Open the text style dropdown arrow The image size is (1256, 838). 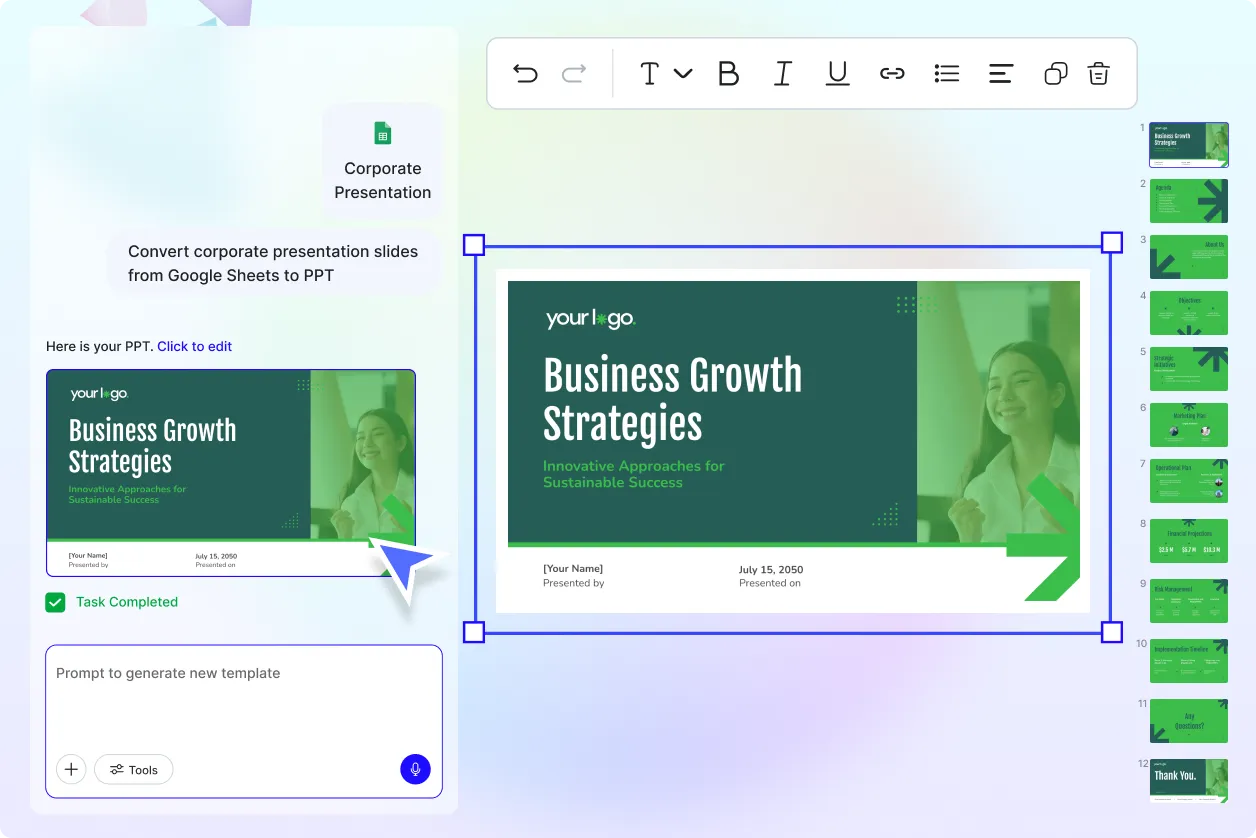click(683, 73)
